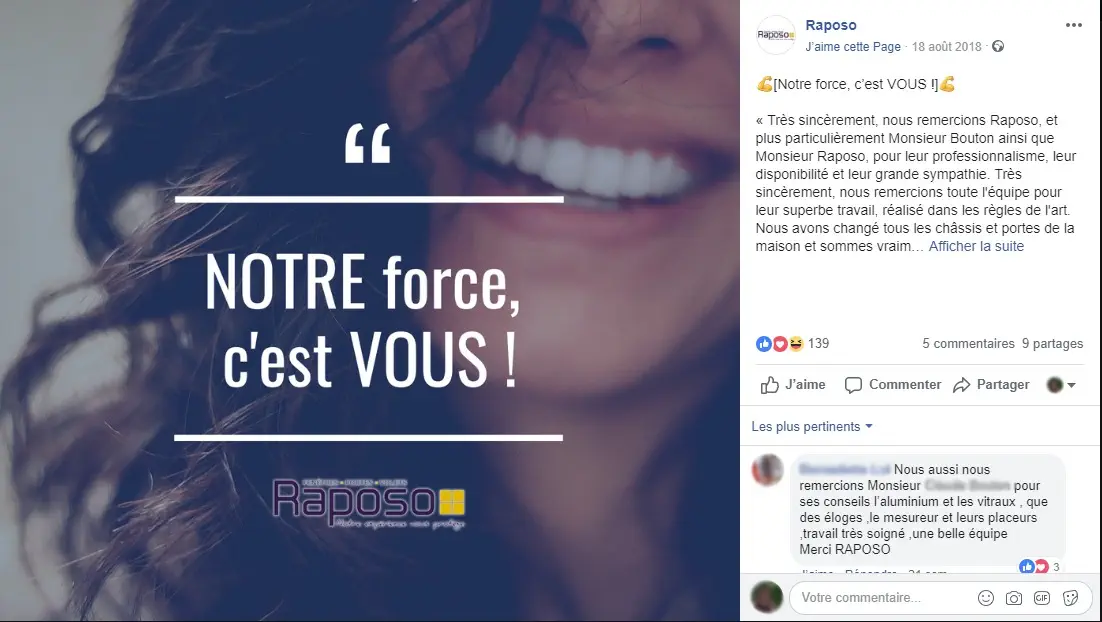
Task: View the 9 partages list
Action: 1052,344
